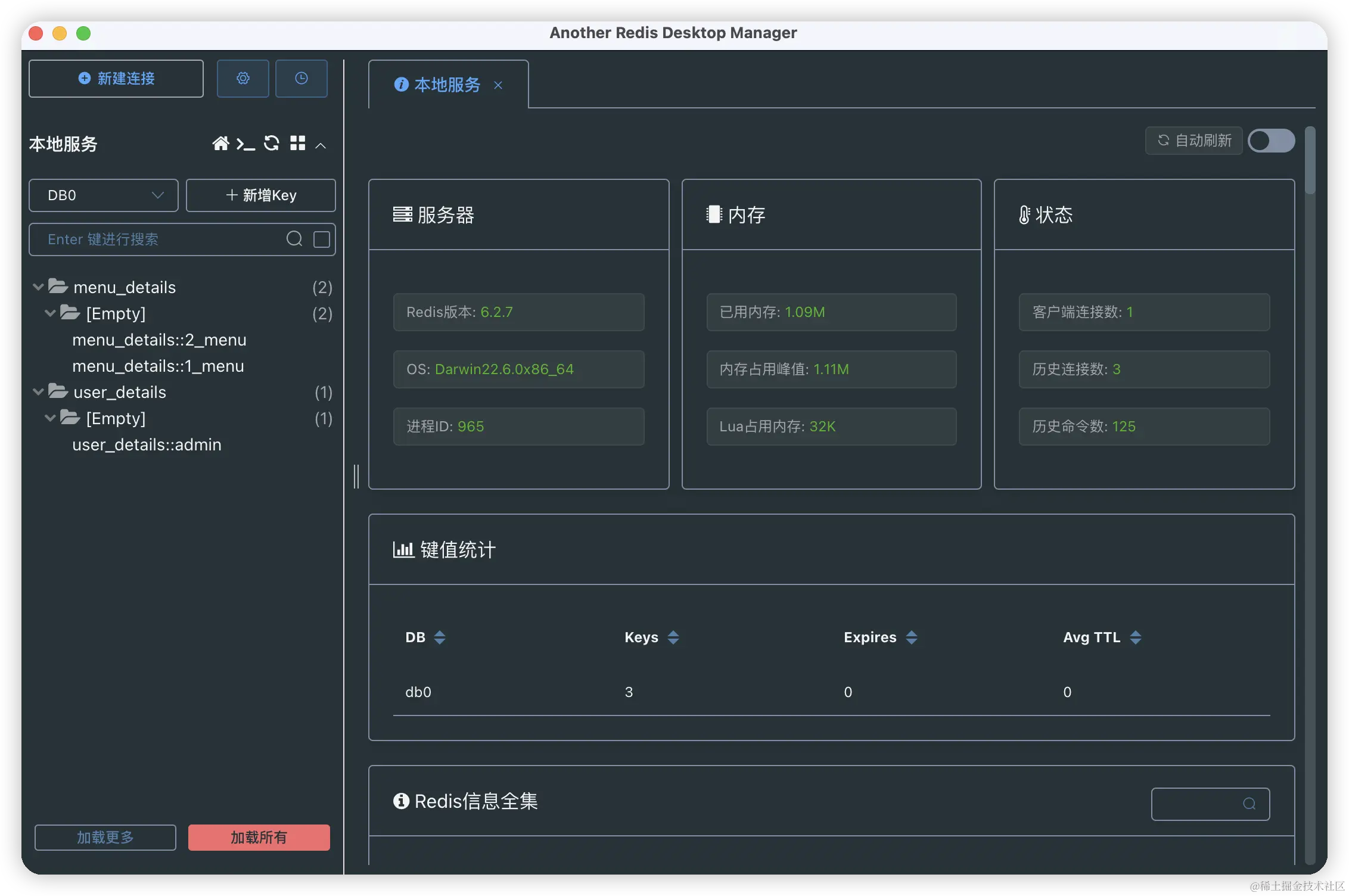
Task: Click the vertical scrollbar on the right
Action: click(1310, 160)
